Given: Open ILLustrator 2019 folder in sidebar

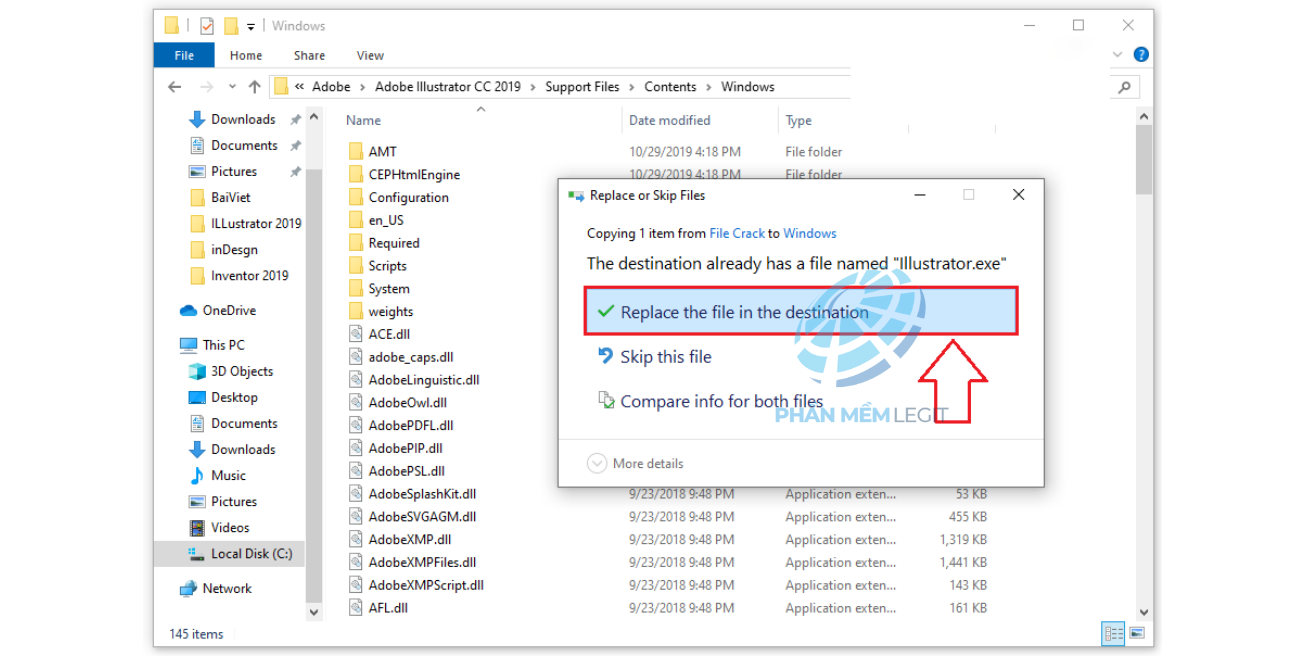Looking at the screenshot, I should pos(256,223).
